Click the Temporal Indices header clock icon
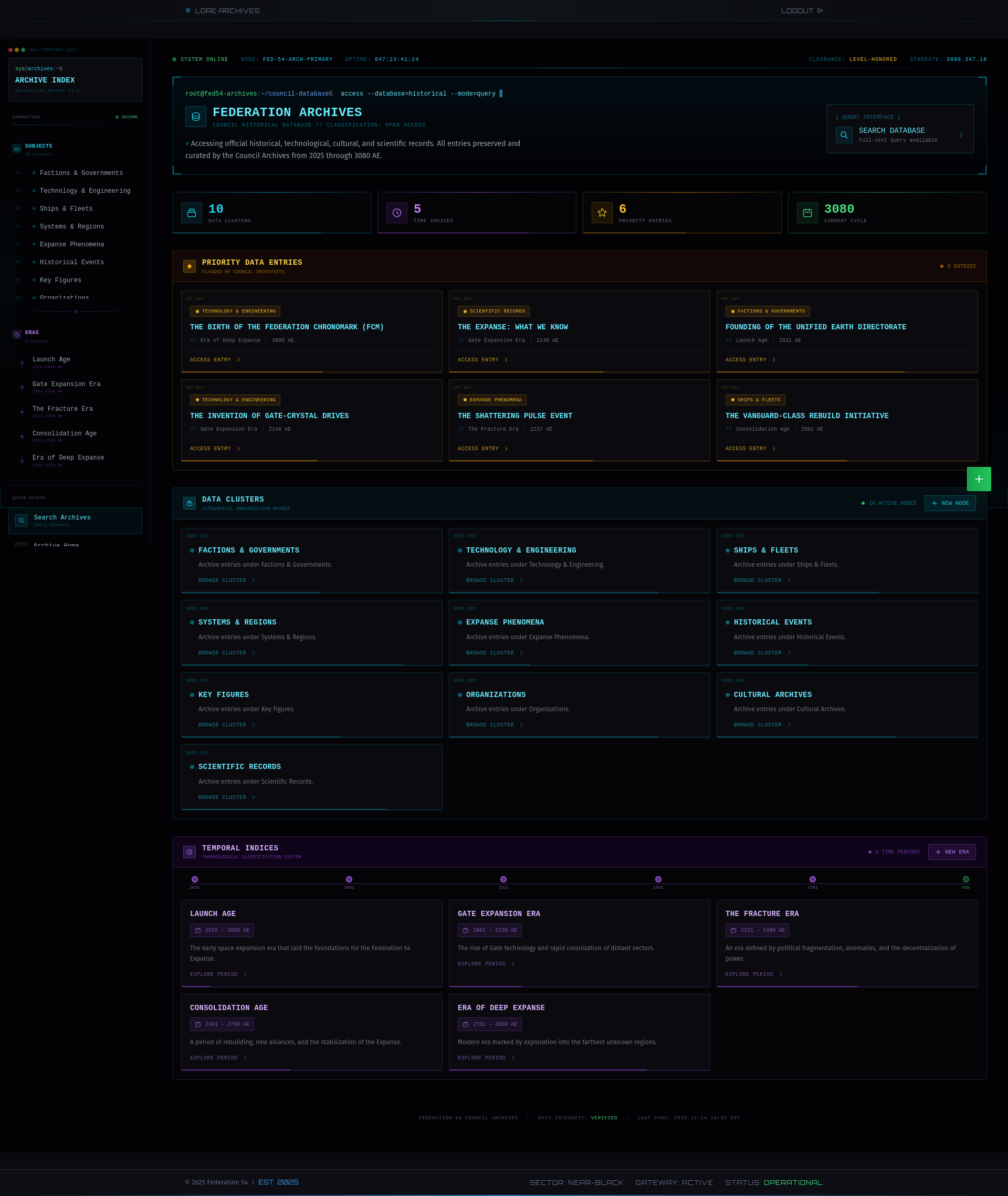This screenshot has height=1196, width=1008. point(189,852)
